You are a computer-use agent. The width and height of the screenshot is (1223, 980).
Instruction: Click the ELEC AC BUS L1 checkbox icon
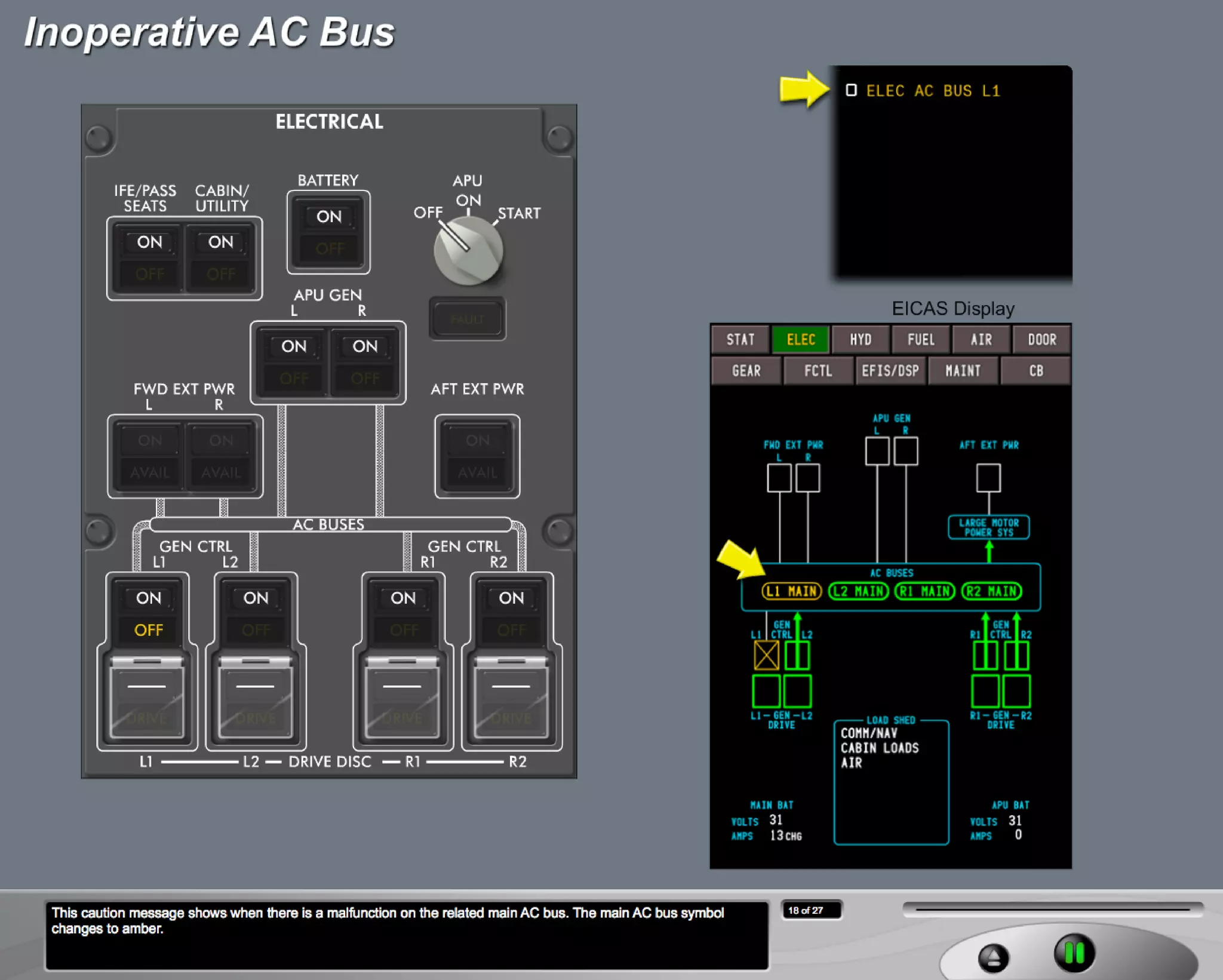tap(851, 90)
